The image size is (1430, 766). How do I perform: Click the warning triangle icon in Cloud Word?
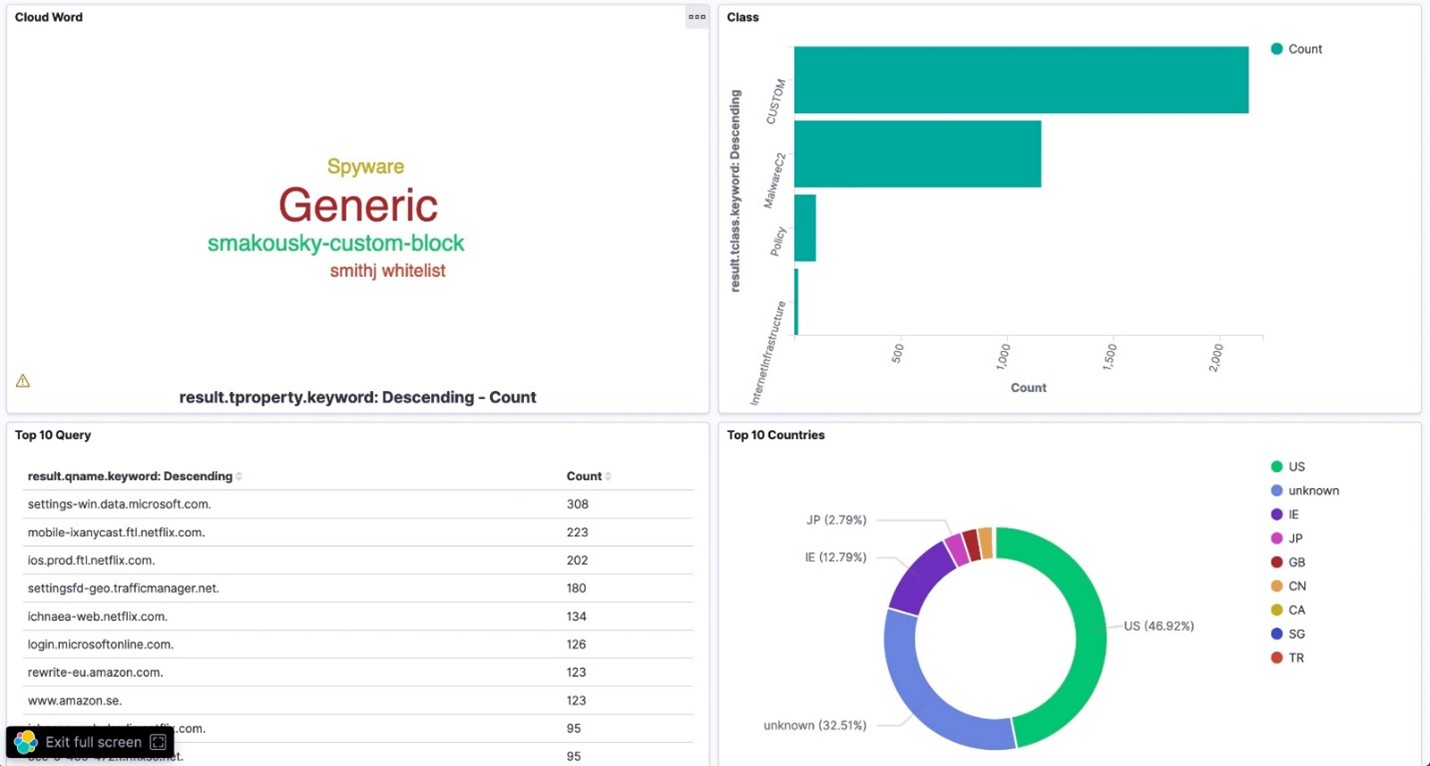23,381
